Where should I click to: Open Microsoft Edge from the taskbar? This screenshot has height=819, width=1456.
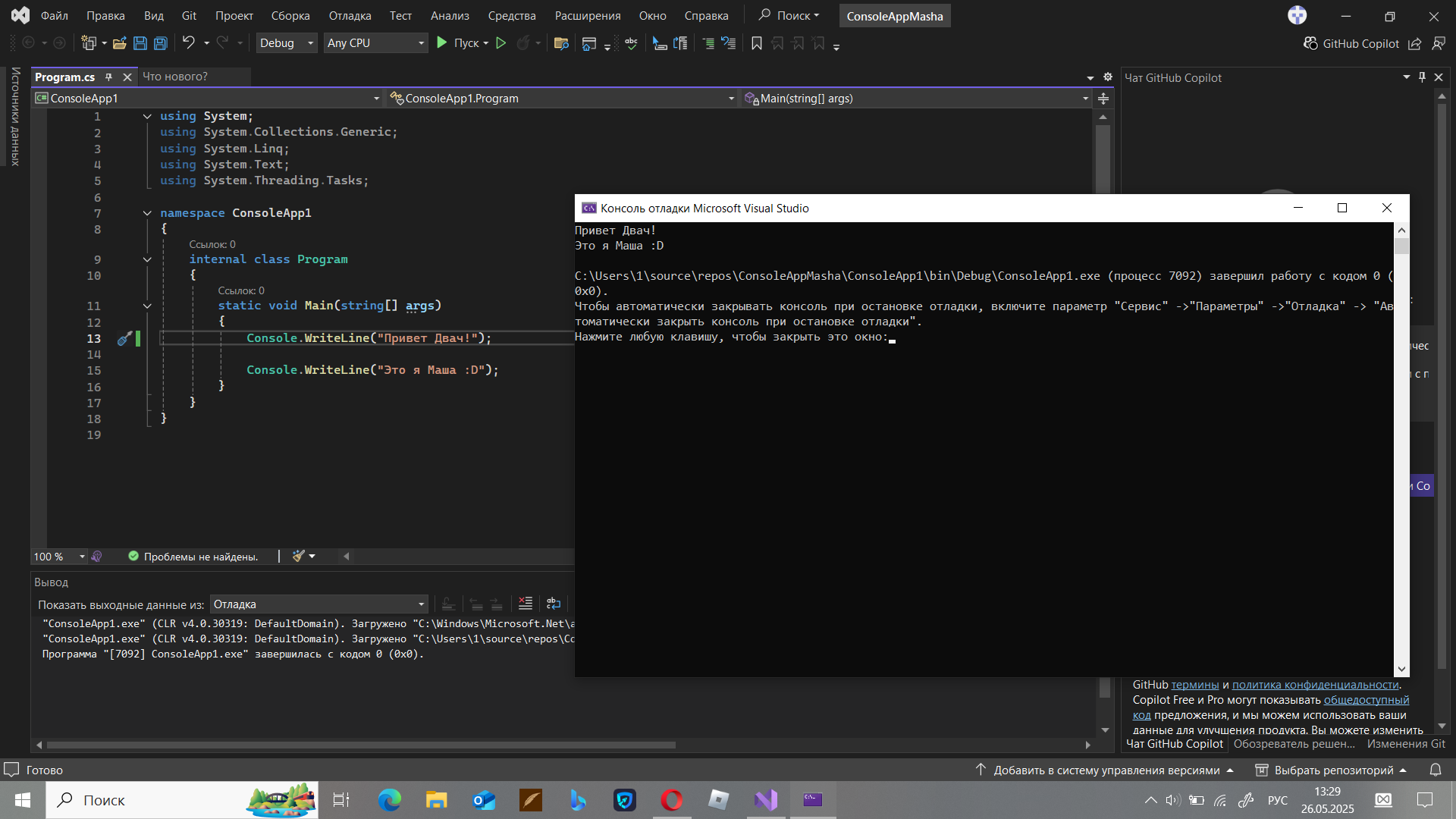click(389, 799)
